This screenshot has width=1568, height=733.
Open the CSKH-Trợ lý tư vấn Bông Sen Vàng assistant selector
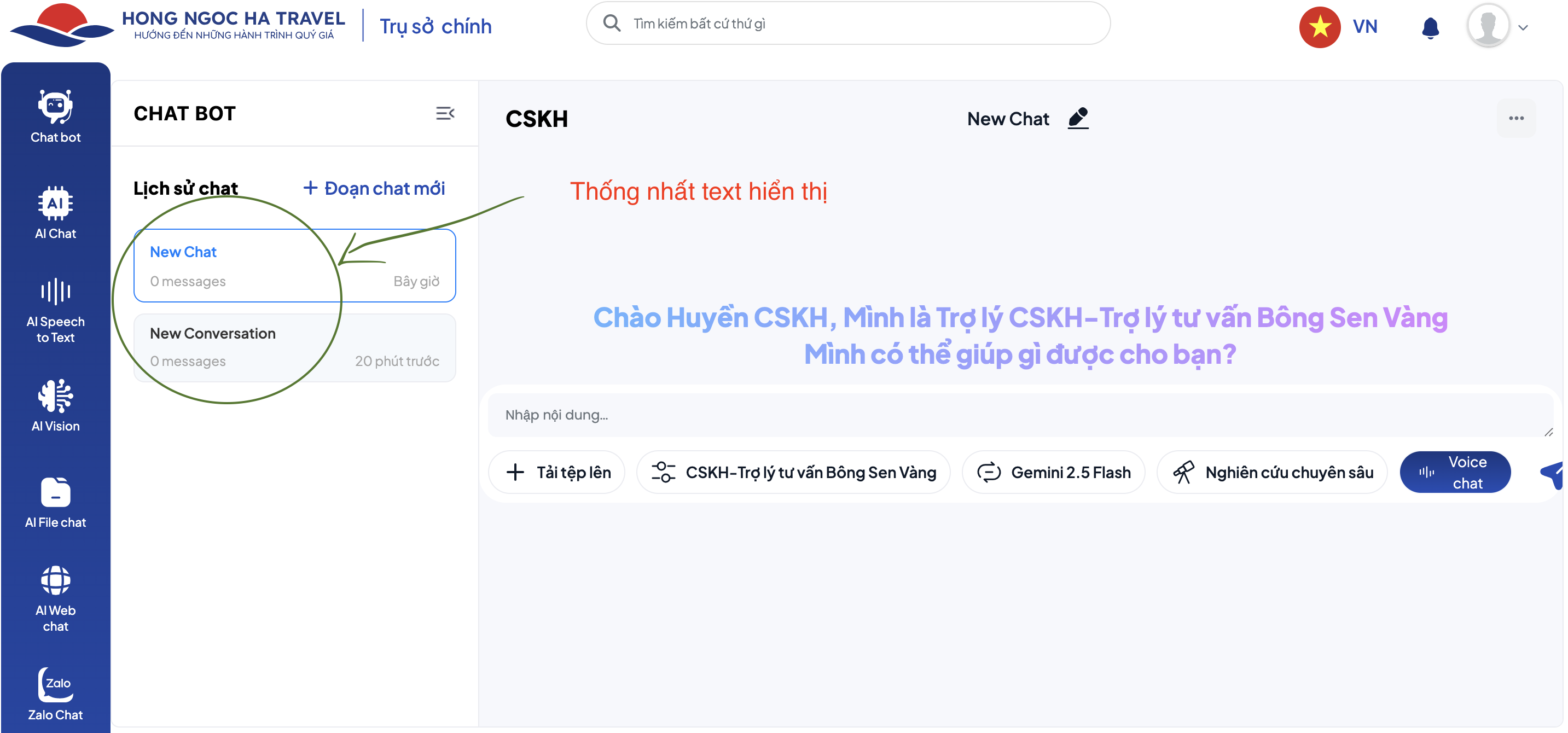pyautogui.click(x=794, y=473)
